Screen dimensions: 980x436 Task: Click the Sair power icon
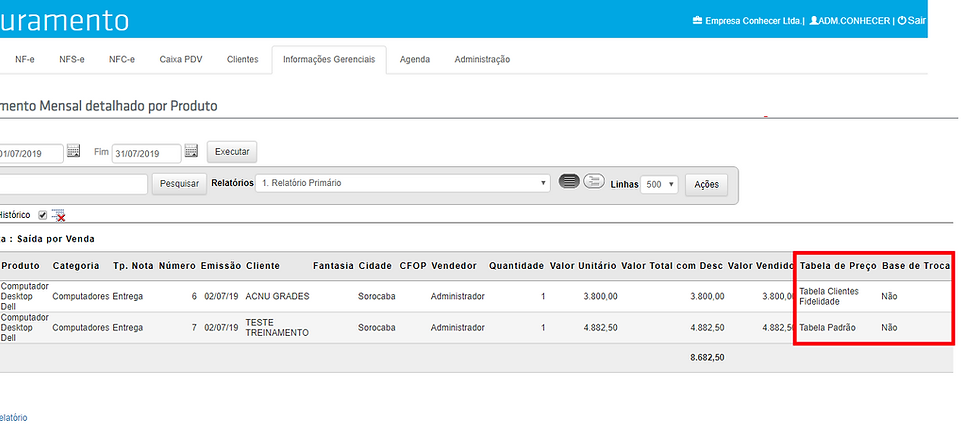point(902,21)
